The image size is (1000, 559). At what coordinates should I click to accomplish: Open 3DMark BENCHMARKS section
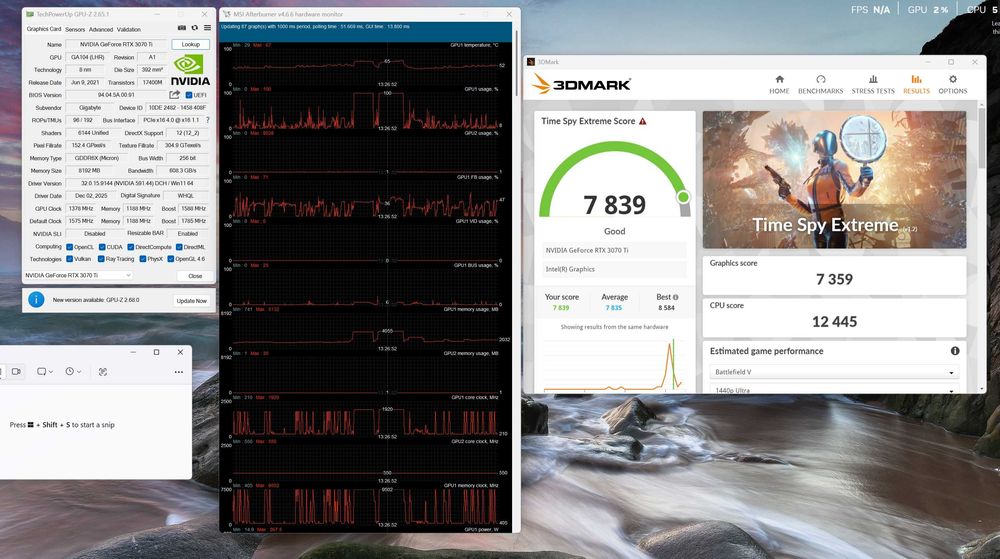pyautogui.click(x=820, y=84)
